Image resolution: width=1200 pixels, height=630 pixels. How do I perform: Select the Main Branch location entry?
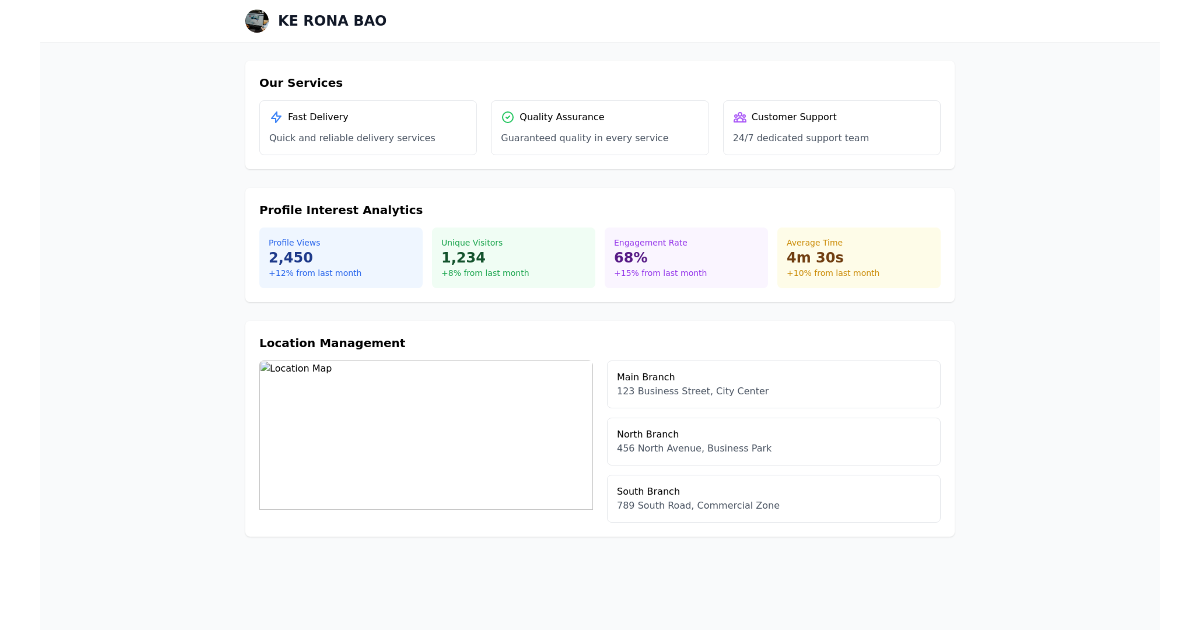tap(773, 384)
